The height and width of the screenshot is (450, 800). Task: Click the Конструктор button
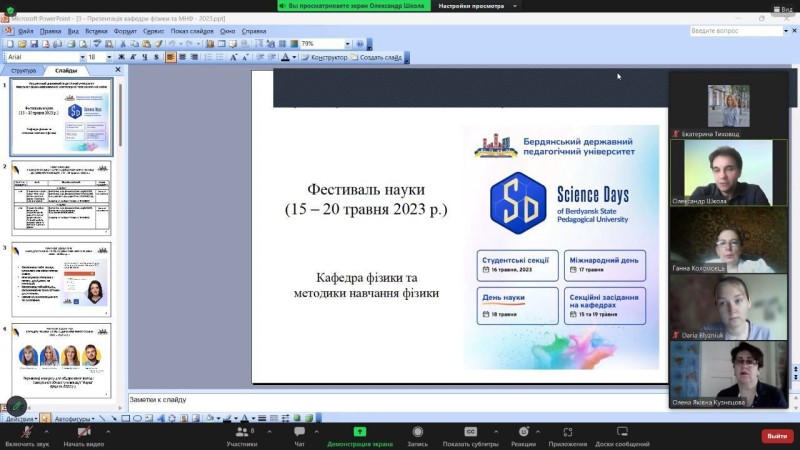coord(324,57)
